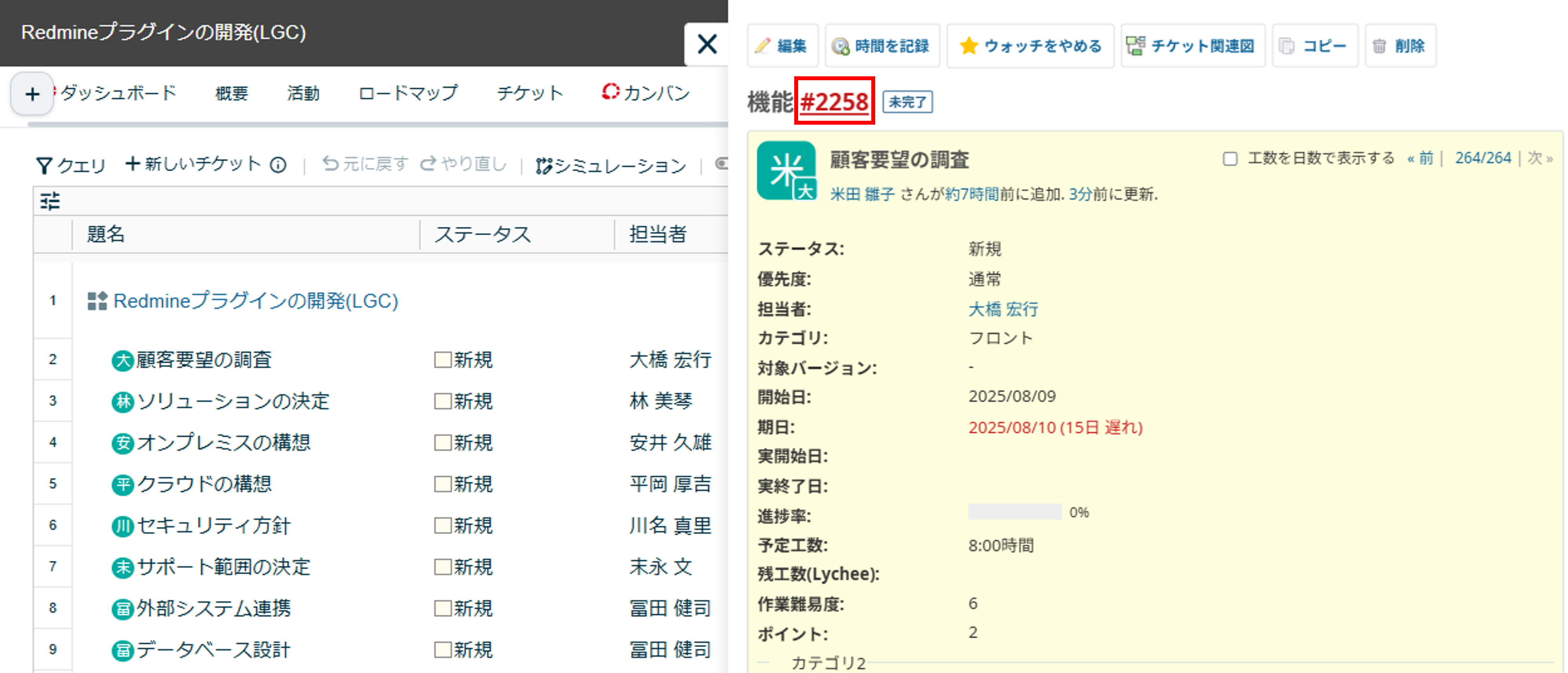1568x673 pixels.
Task: Open the チケット tab
Action: 530,93
